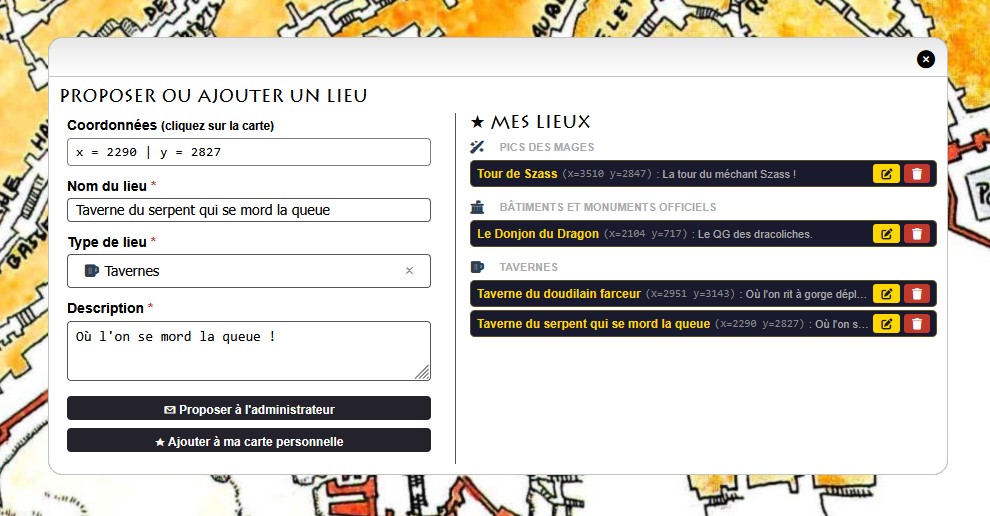Edit Le Donjon du Dragon entry

click(x=886, y=234)
